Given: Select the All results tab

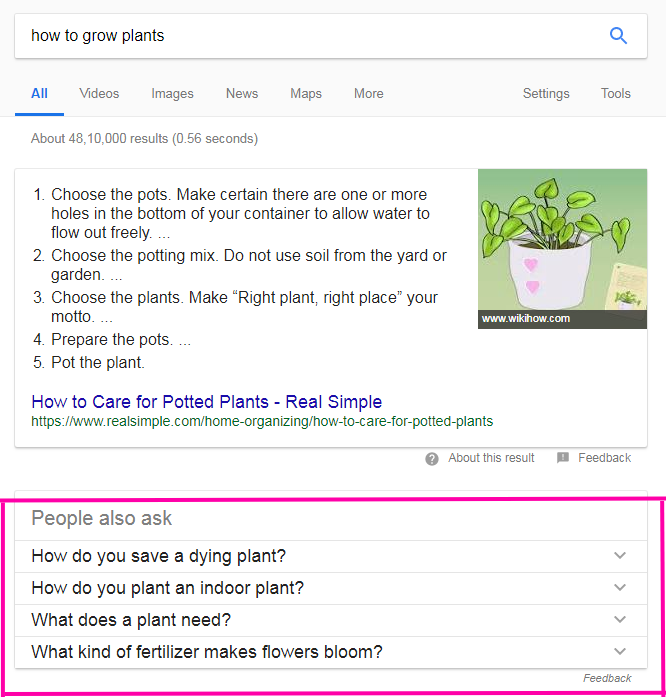Looking at the screenshot, I should 39,93.
